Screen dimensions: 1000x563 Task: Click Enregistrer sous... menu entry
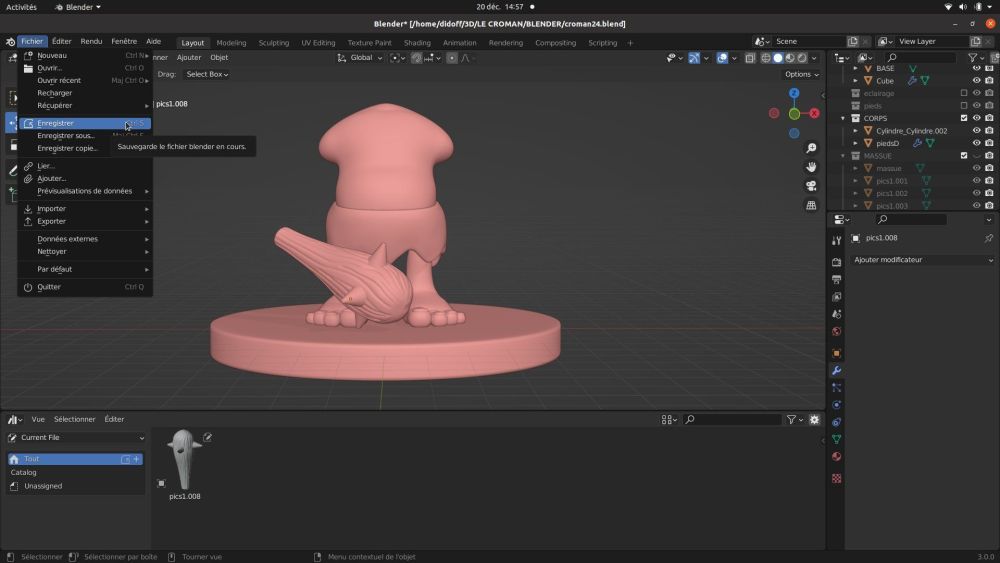[85, 136]
